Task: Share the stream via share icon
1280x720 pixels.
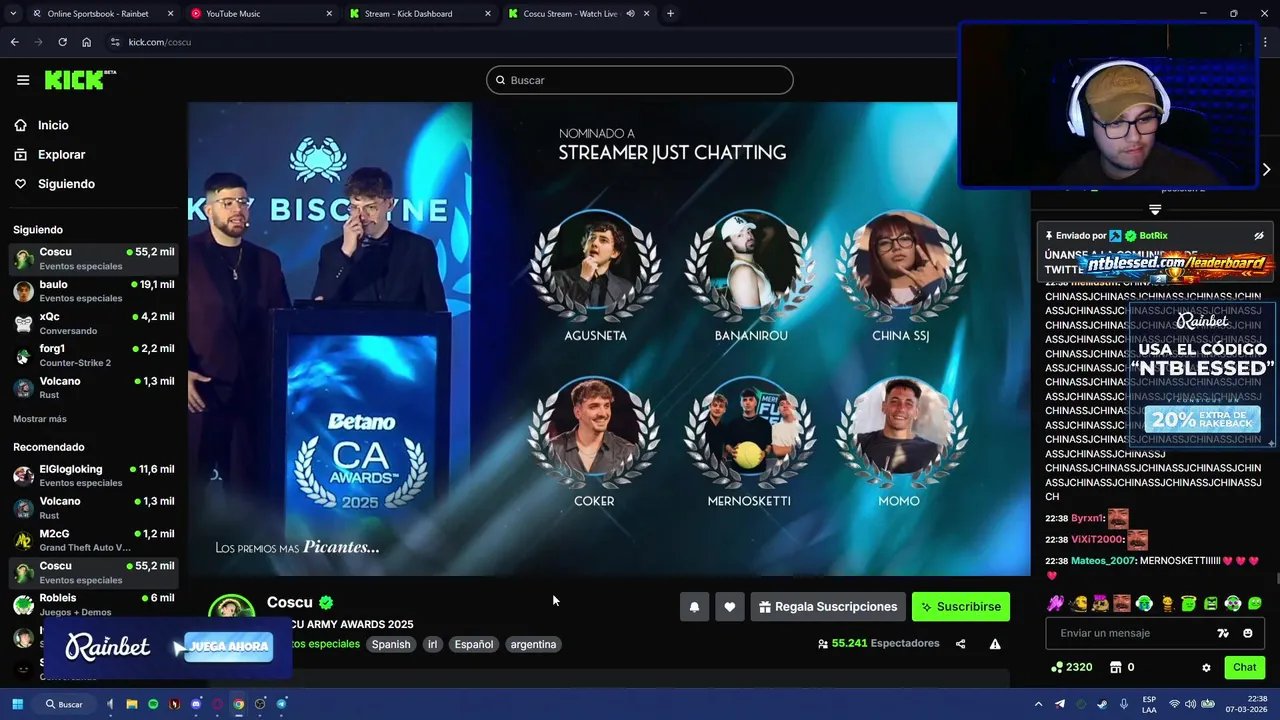Action: coord(960,644)
